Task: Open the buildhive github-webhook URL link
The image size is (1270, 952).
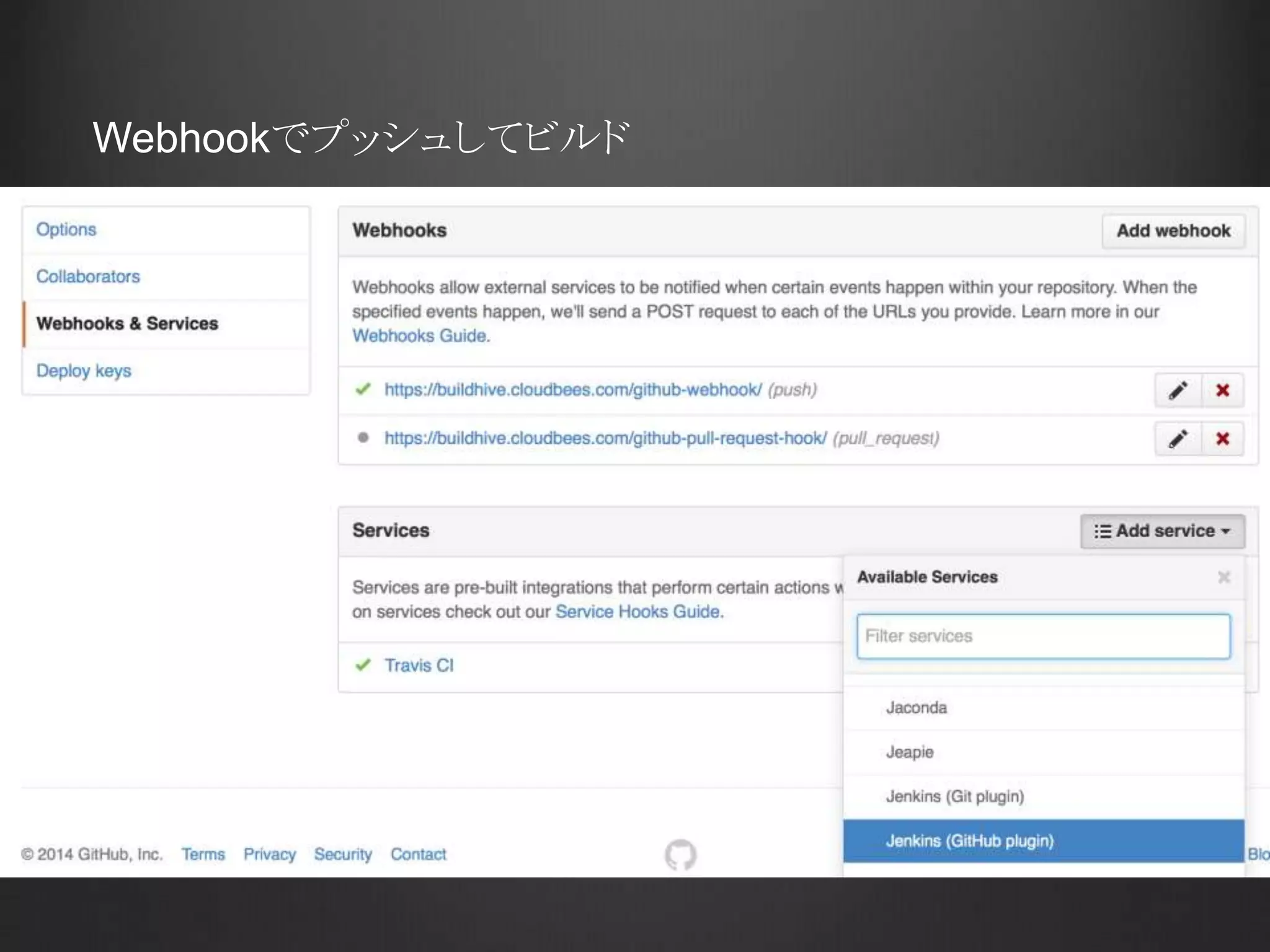Action: pos(573,390)
